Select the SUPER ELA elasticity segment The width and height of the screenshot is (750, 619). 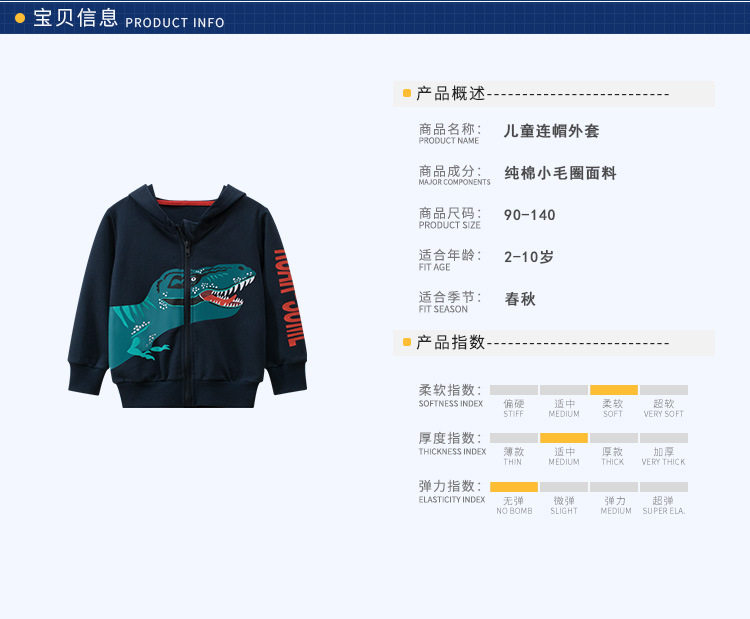(664, 487)
